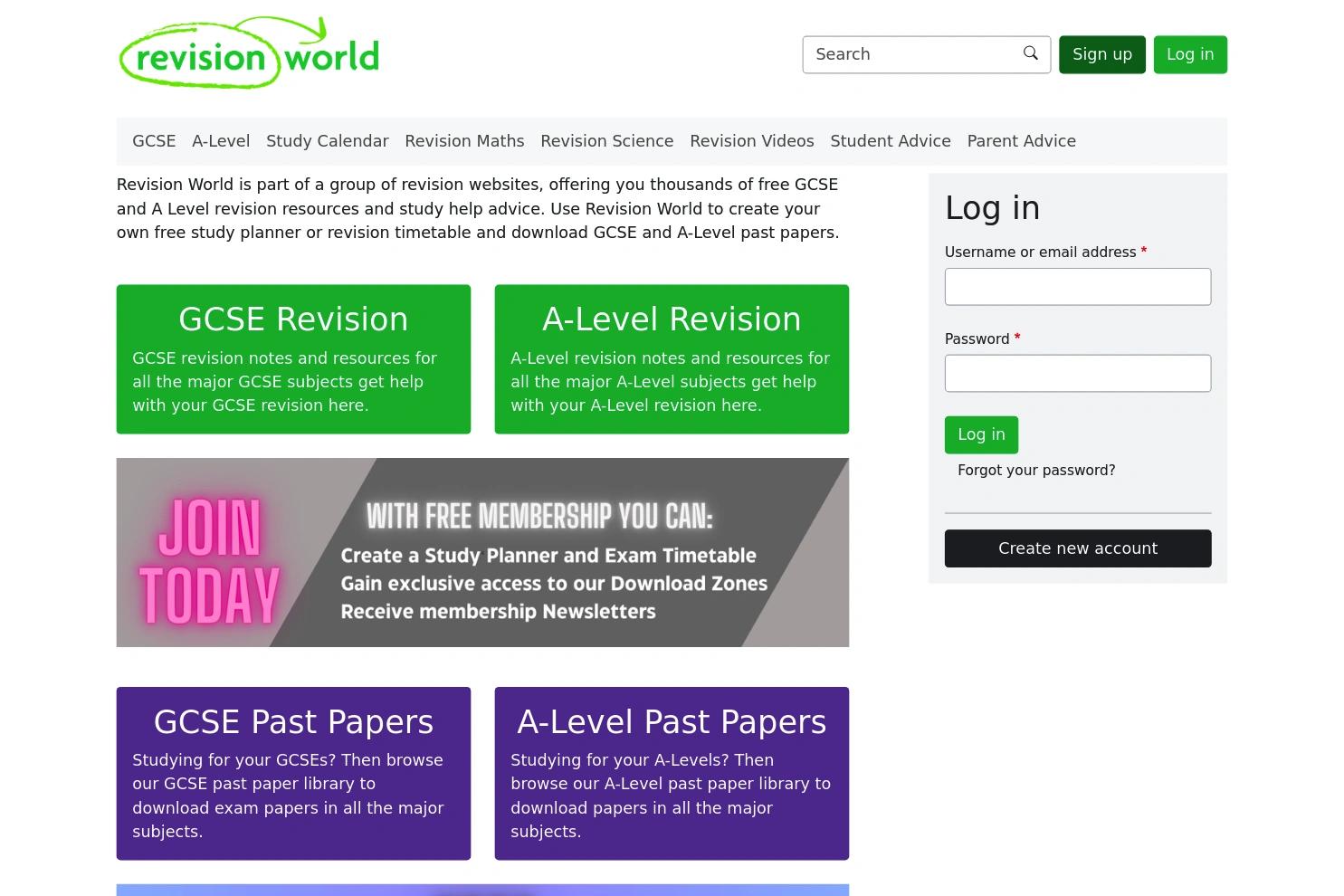Click the Password field

[x=1078, y=373]
